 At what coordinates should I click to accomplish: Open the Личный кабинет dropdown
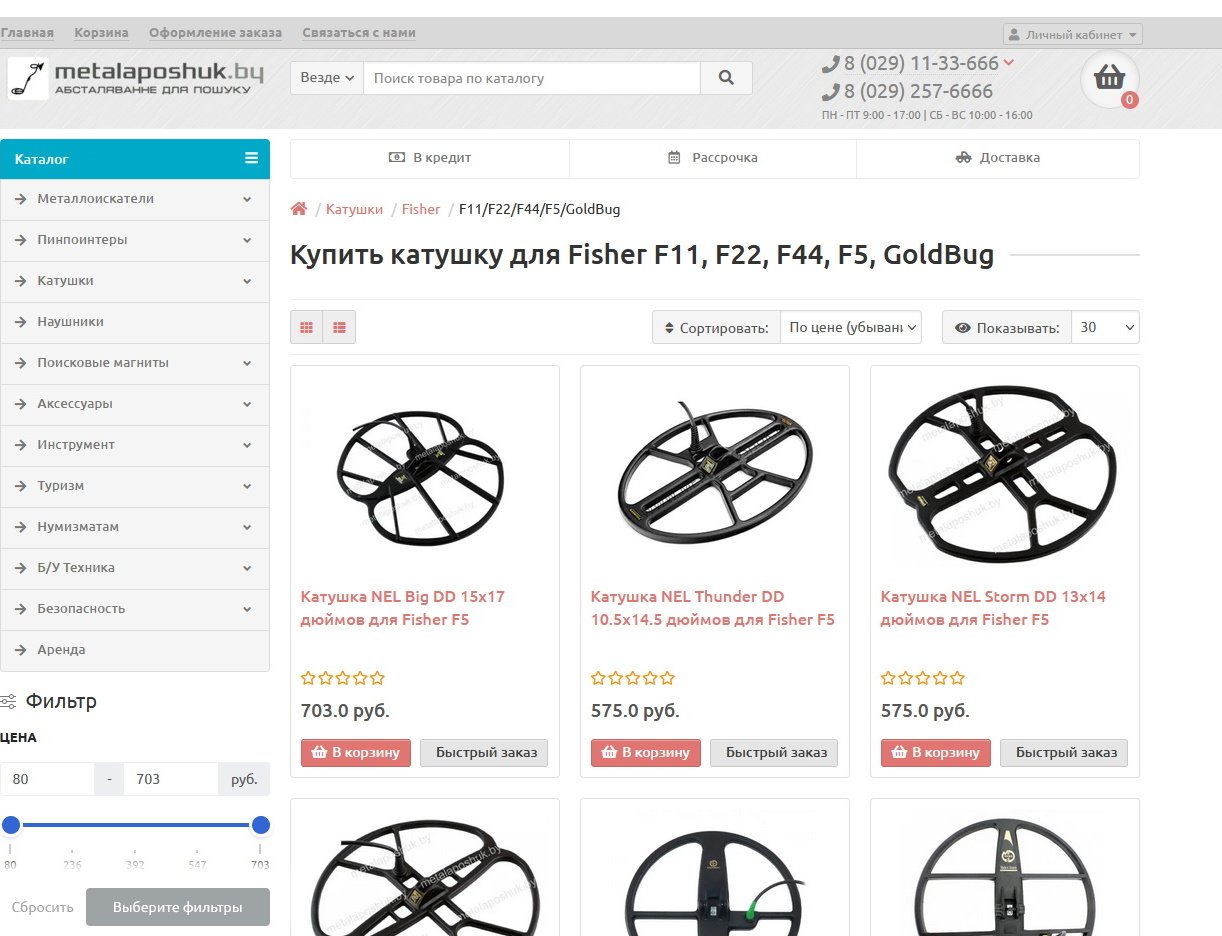(1073, 34)
